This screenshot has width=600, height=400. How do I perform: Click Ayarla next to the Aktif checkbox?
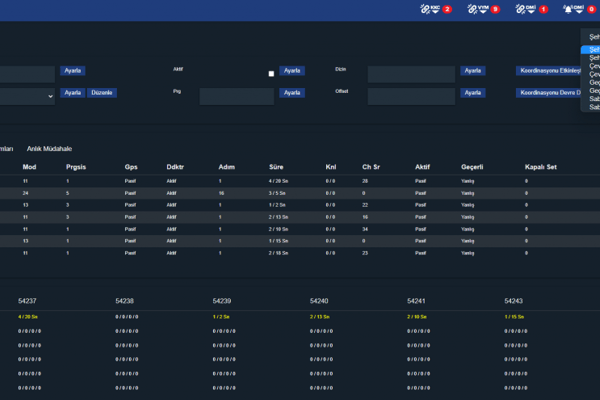coord(292,71)
